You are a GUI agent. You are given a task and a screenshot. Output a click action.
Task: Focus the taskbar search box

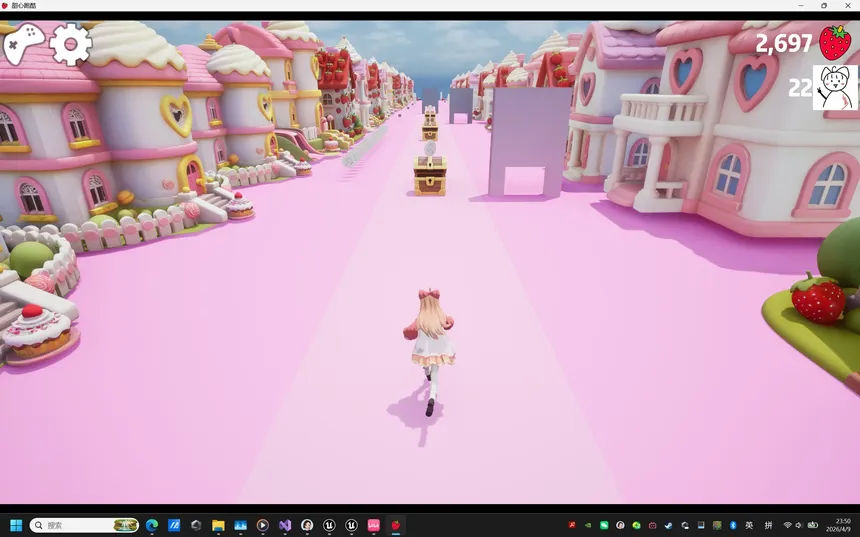84,525
